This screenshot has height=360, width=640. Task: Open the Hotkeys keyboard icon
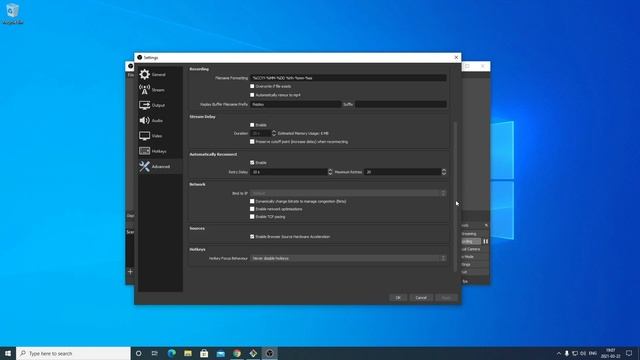(144, 151)
